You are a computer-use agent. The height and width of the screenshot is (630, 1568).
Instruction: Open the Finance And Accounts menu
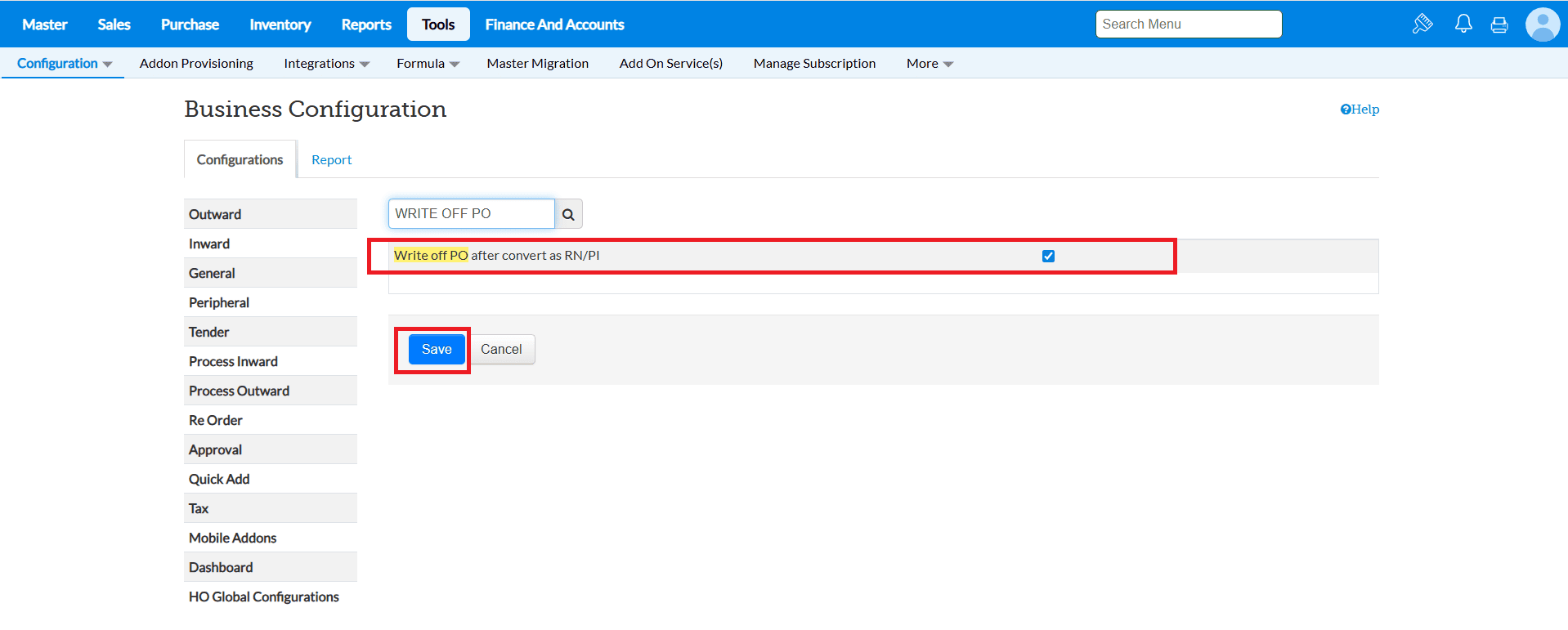554,25
